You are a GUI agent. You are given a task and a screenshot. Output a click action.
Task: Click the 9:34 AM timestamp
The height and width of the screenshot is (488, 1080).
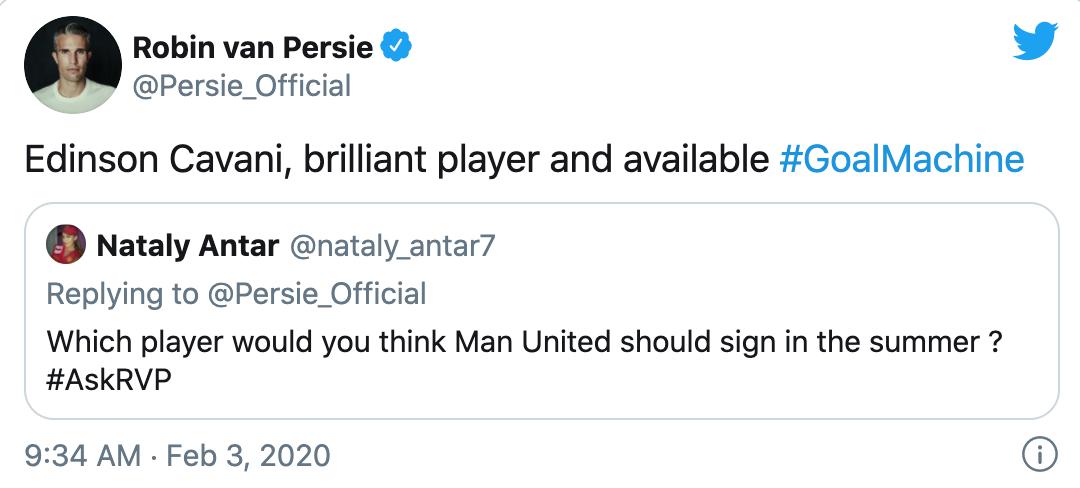click(82, 456)
